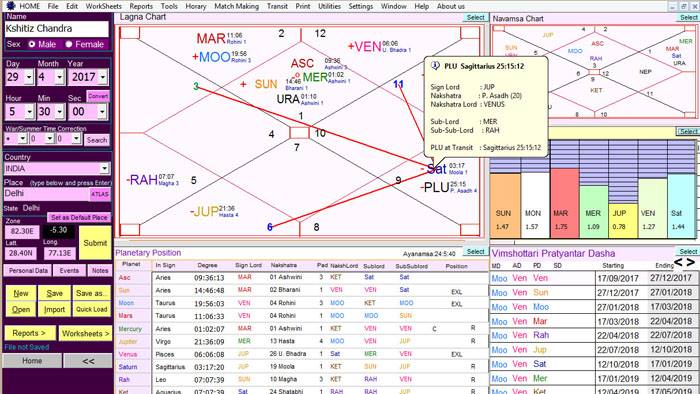Click the Name input field

click(57, 29)
